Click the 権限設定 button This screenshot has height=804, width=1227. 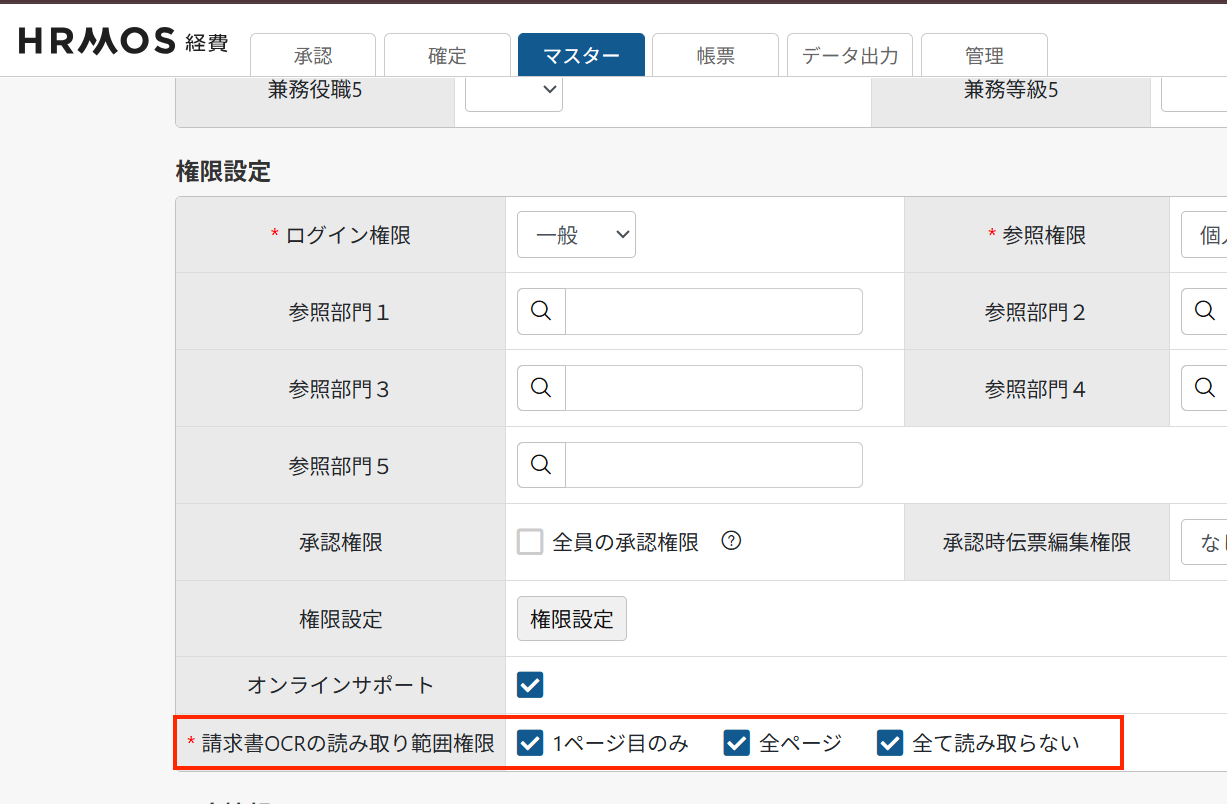tap(572, 619)
